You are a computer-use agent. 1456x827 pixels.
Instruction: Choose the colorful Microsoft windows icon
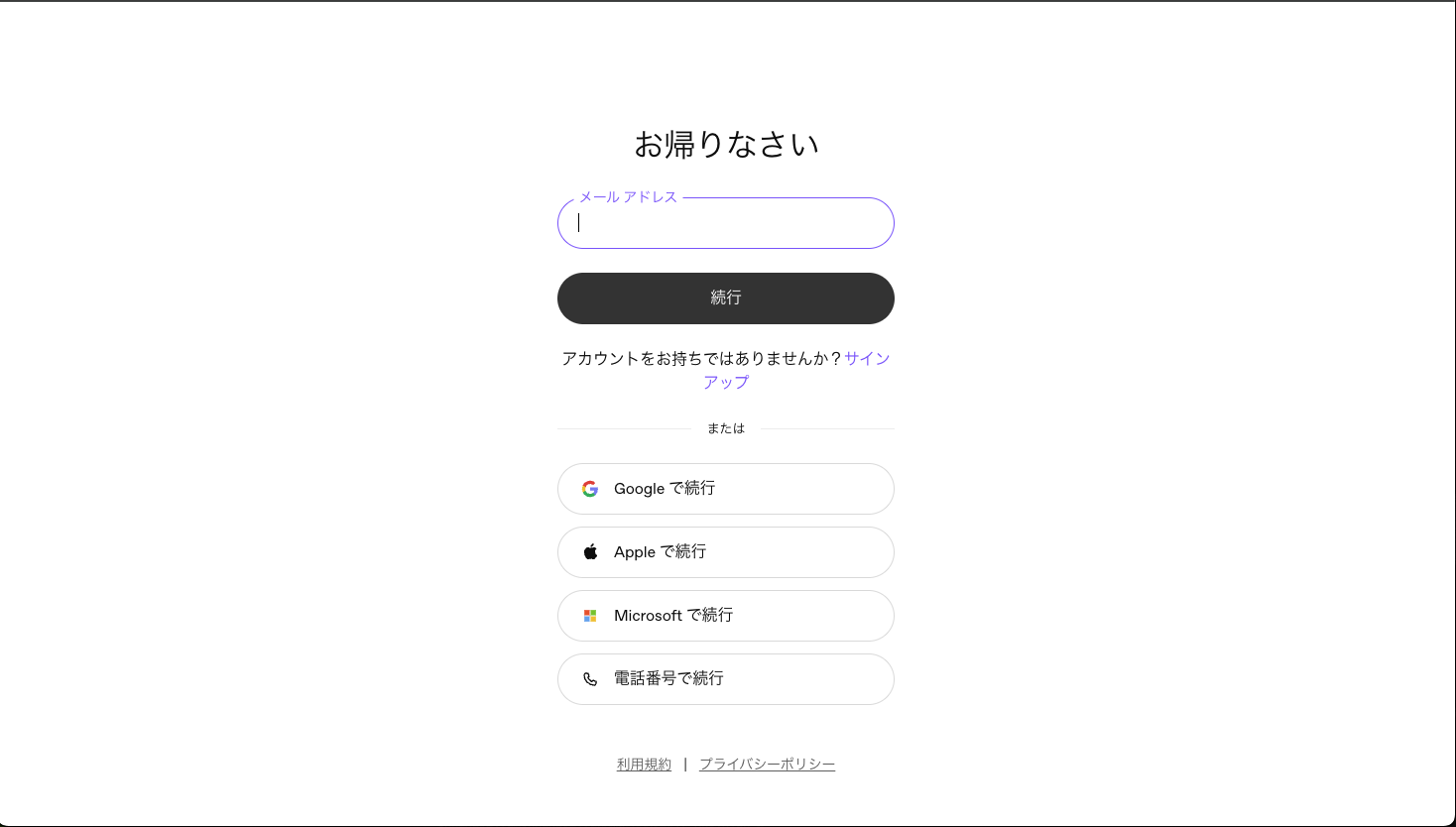tap(590, 615)
